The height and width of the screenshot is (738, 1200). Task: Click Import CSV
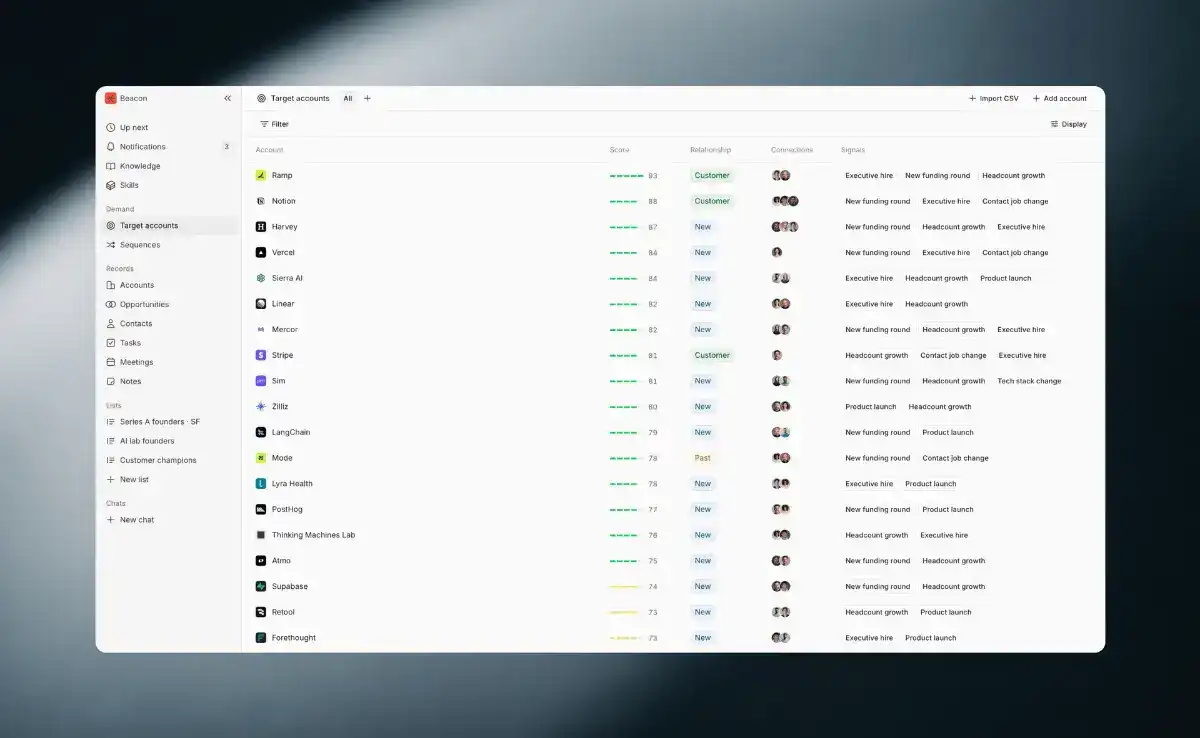pos(993,98)
